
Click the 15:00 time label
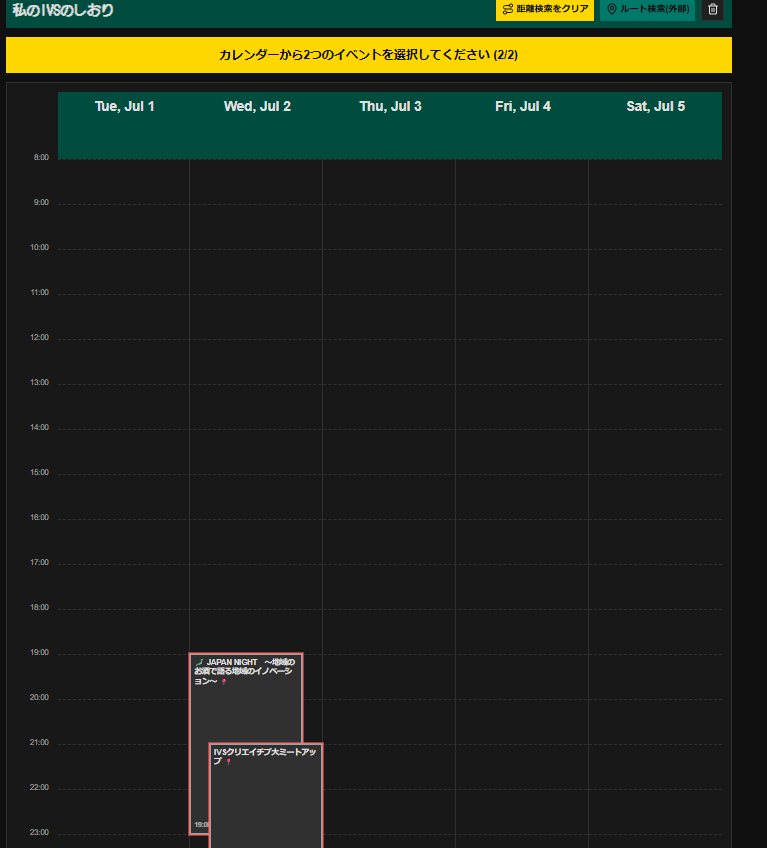point(39,472)
